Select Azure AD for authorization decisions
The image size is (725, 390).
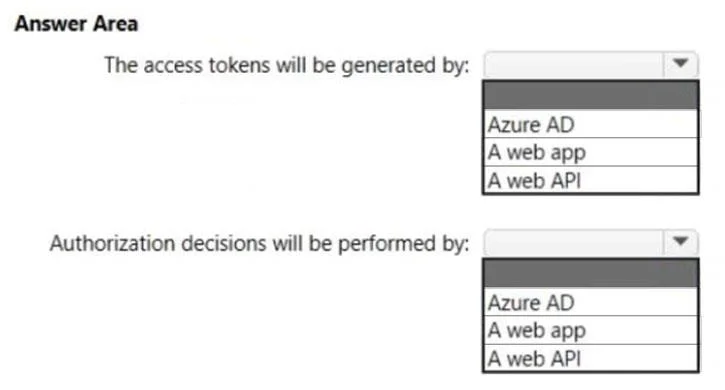tap(590, 302)
